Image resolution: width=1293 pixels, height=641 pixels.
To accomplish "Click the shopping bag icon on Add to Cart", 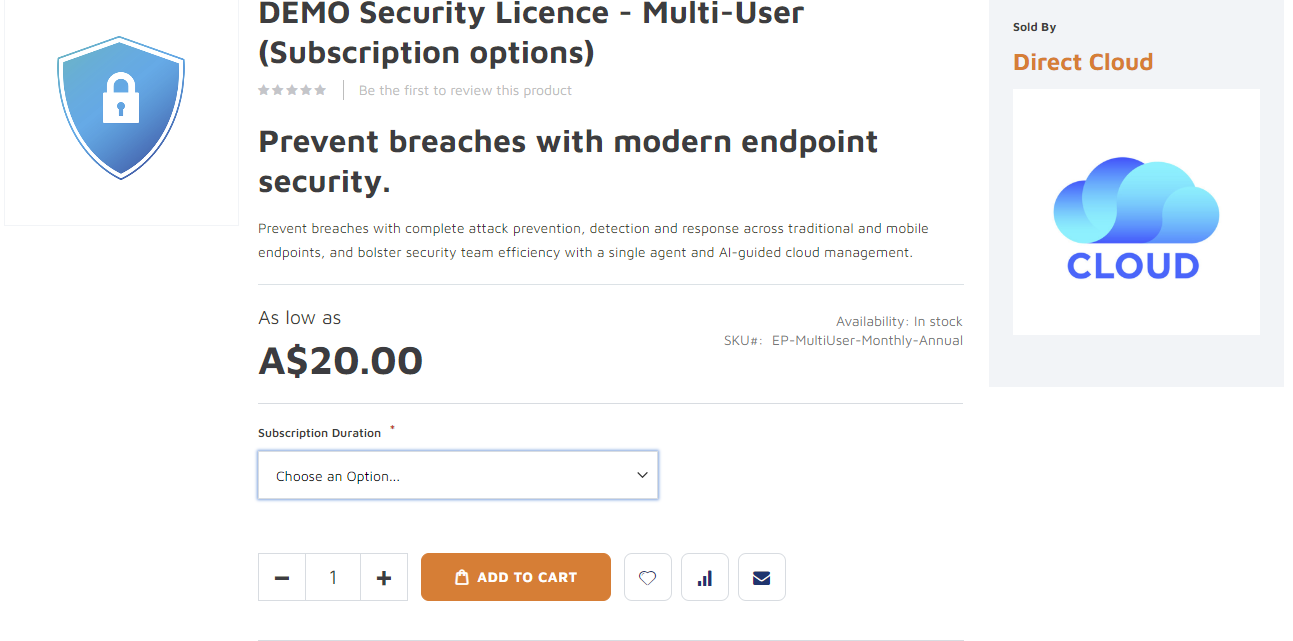I will [461, 577].
